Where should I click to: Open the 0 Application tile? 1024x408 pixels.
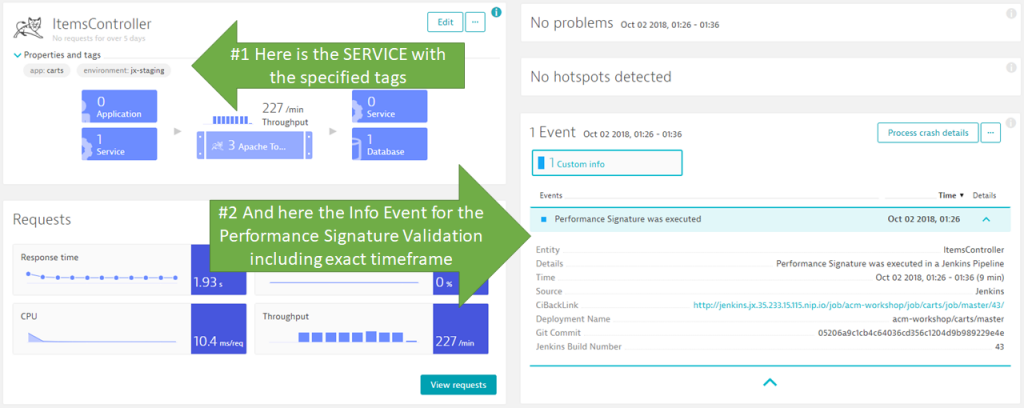pos(120,106)
